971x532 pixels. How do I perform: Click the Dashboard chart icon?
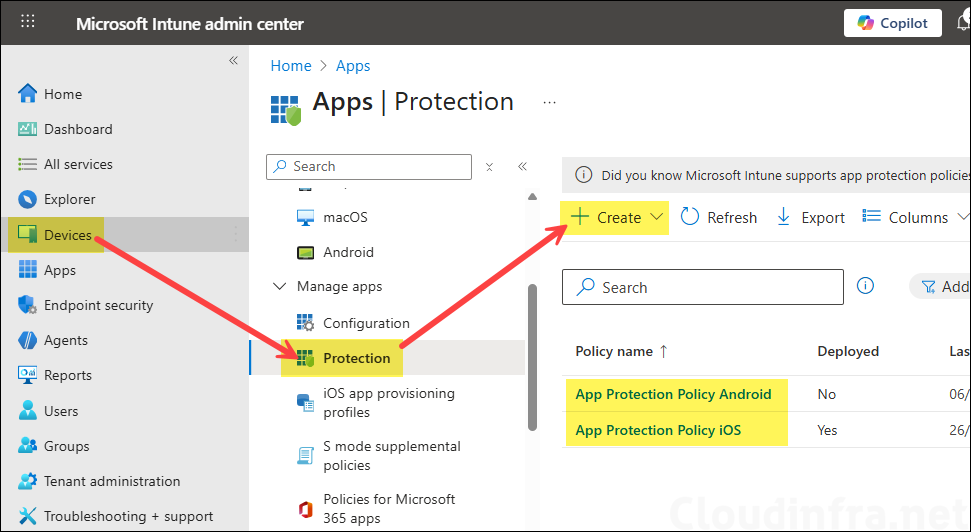(27, 129)
